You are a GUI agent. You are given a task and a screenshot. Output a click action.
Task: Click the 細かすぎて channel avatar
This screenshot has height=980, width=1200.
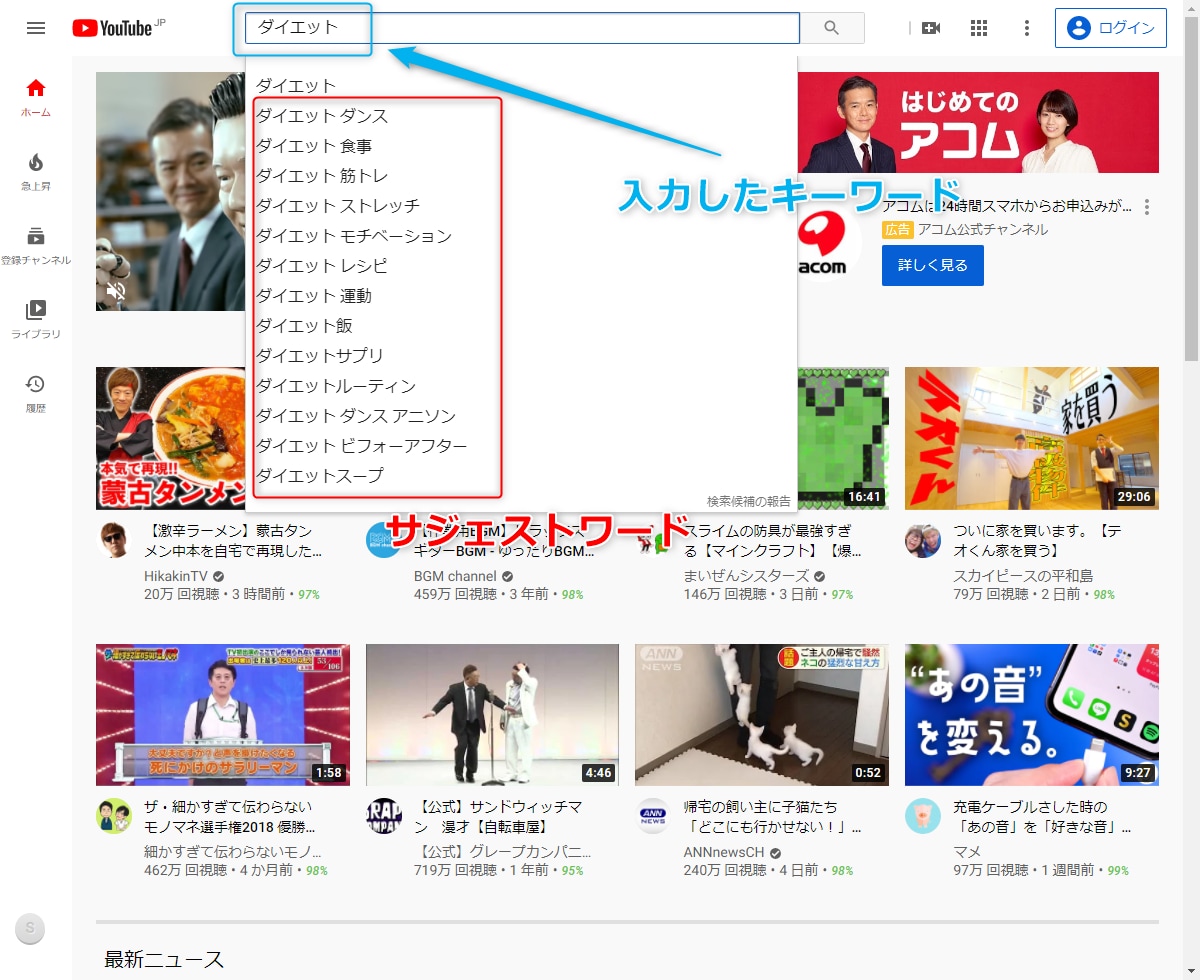point(114,816)
